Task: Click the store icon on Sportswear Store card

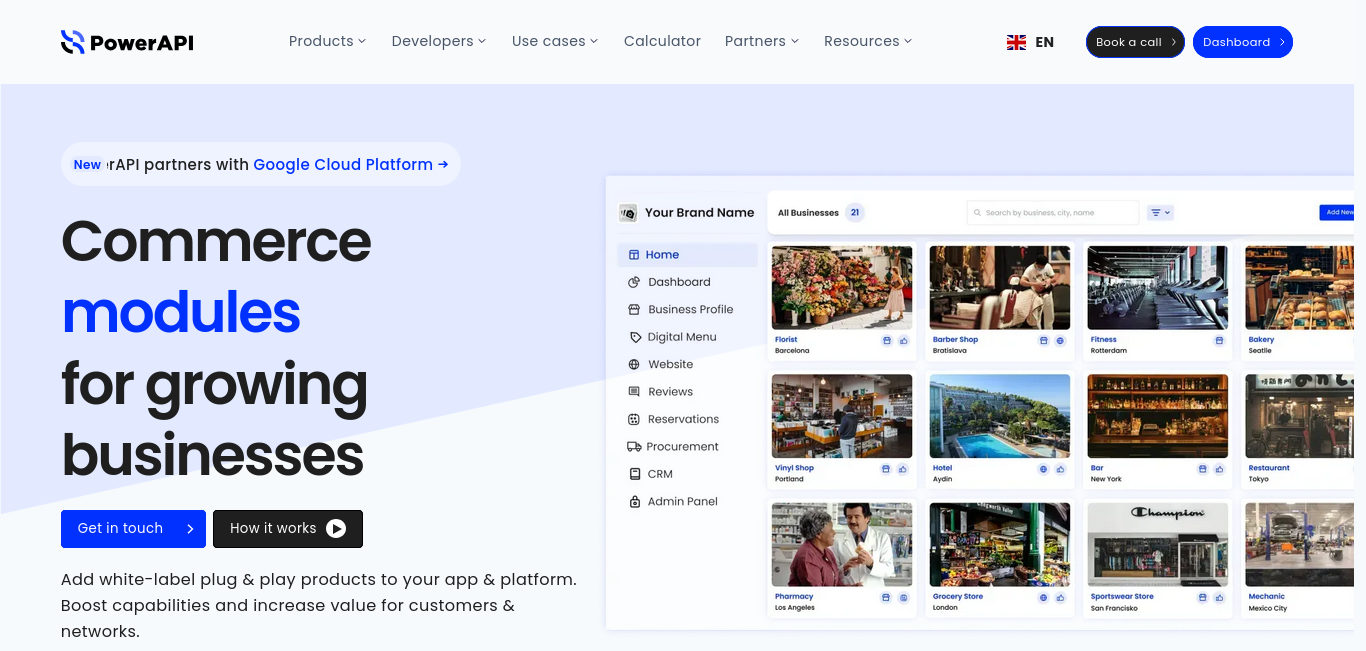Action: [1202, 598]
